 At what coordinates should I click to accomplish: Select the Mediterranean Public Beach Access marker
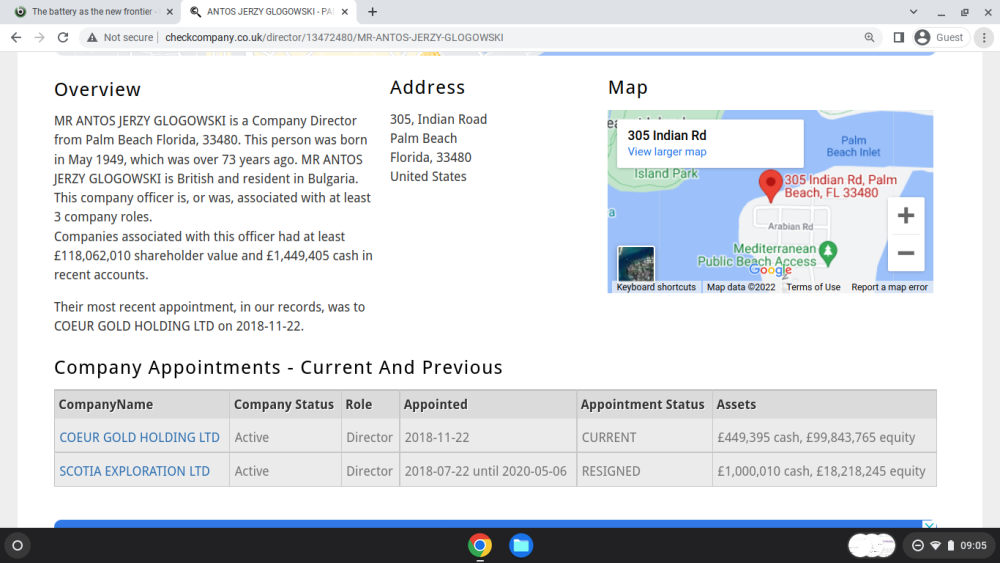pos(828,252)
